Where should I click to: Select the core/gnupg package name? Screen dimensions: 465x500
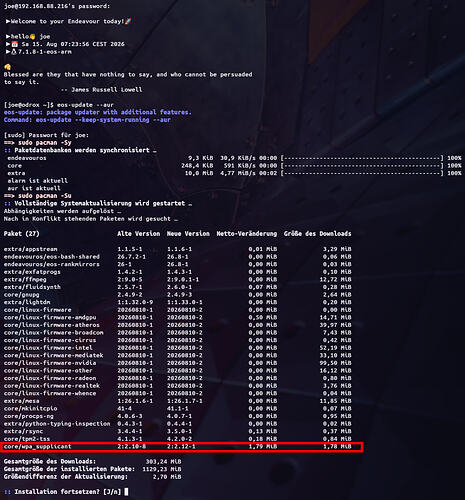coord(22,295)
